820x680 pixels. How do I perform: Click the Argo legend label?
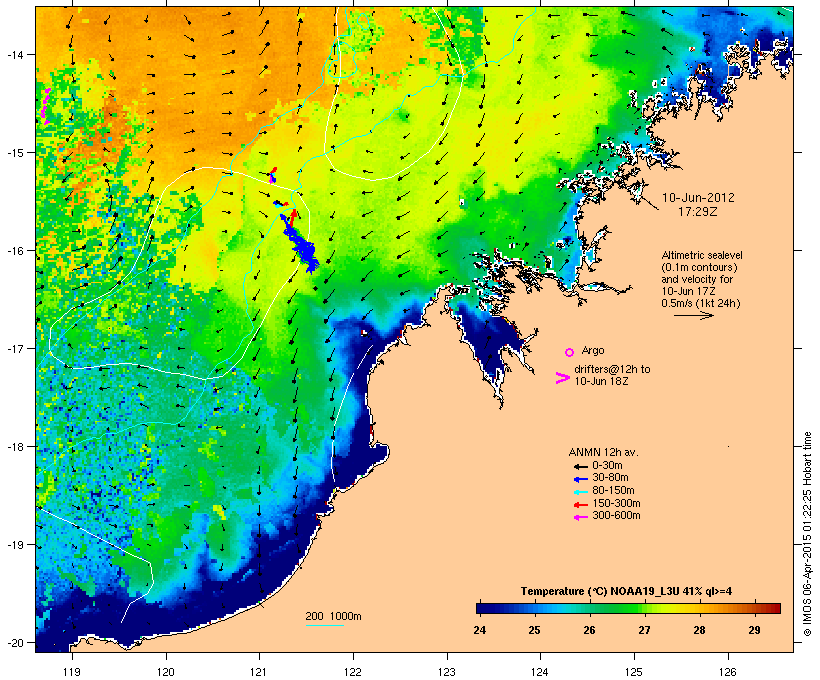(x=593, y=350)
